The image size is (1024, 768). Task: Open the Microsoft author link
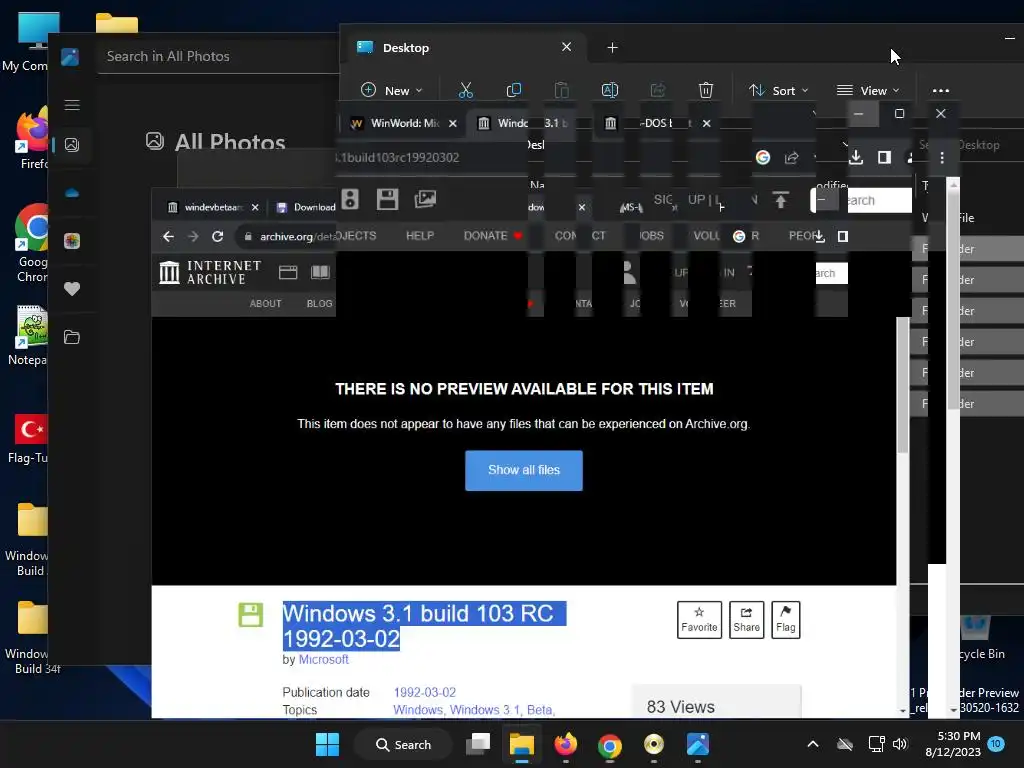(323, 660)
